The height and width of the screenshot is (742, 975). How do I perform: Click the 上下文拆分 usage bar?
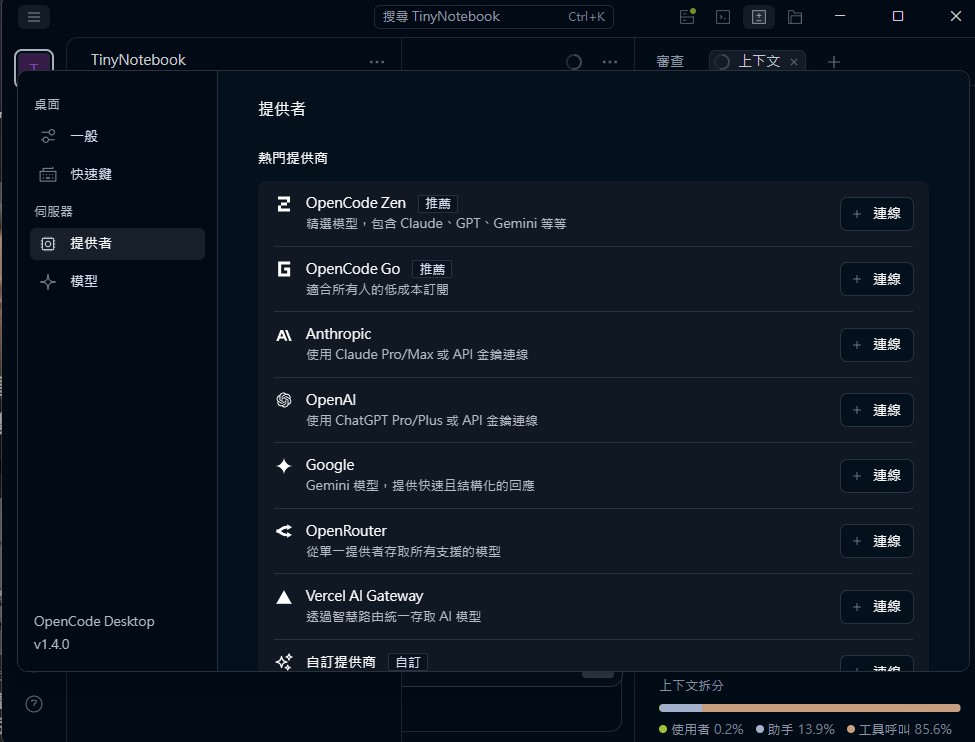[810, 708]
